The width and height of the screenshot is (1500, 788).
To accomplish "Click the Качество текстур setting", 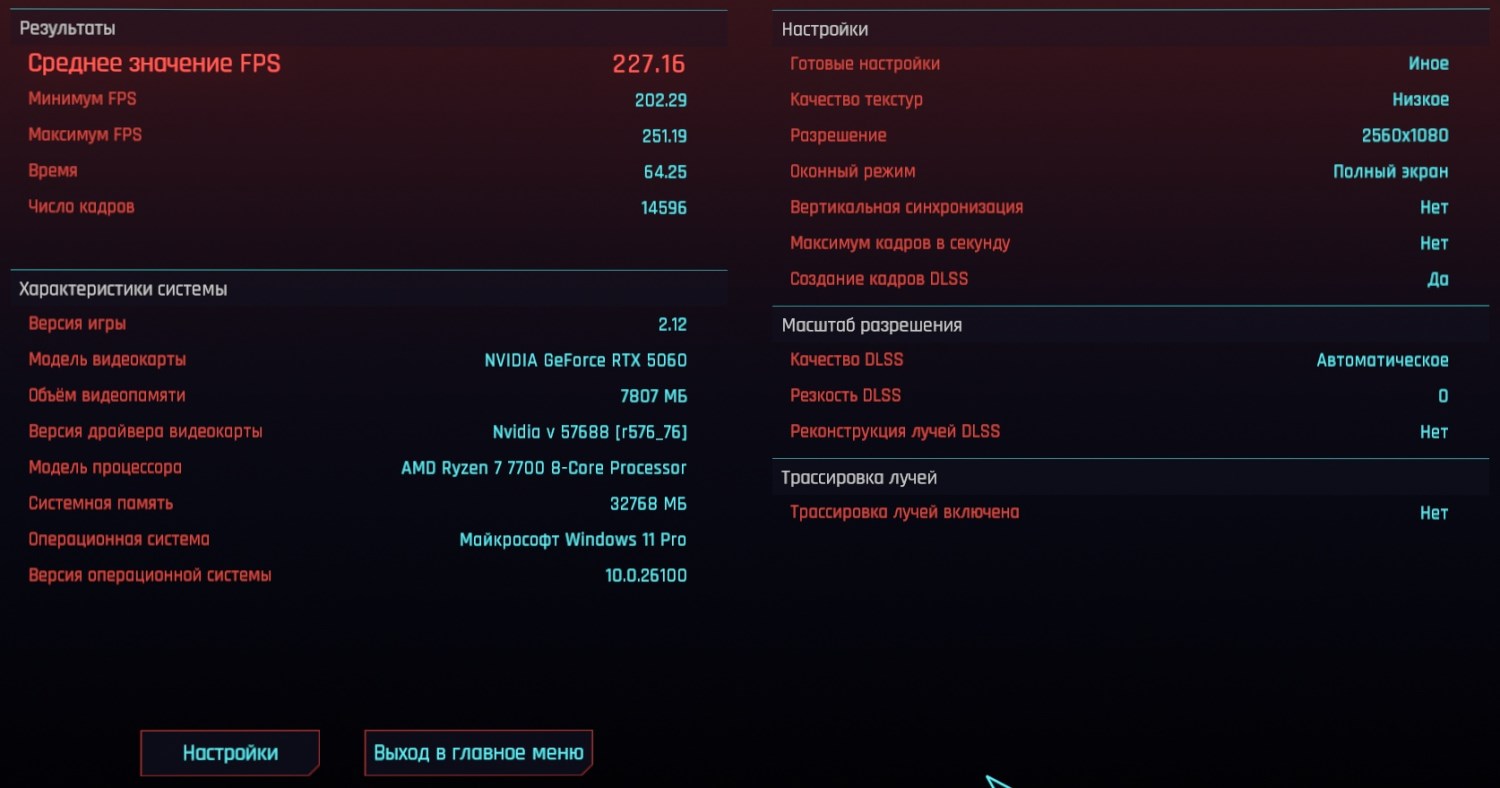I will [x=1119, y=100].
